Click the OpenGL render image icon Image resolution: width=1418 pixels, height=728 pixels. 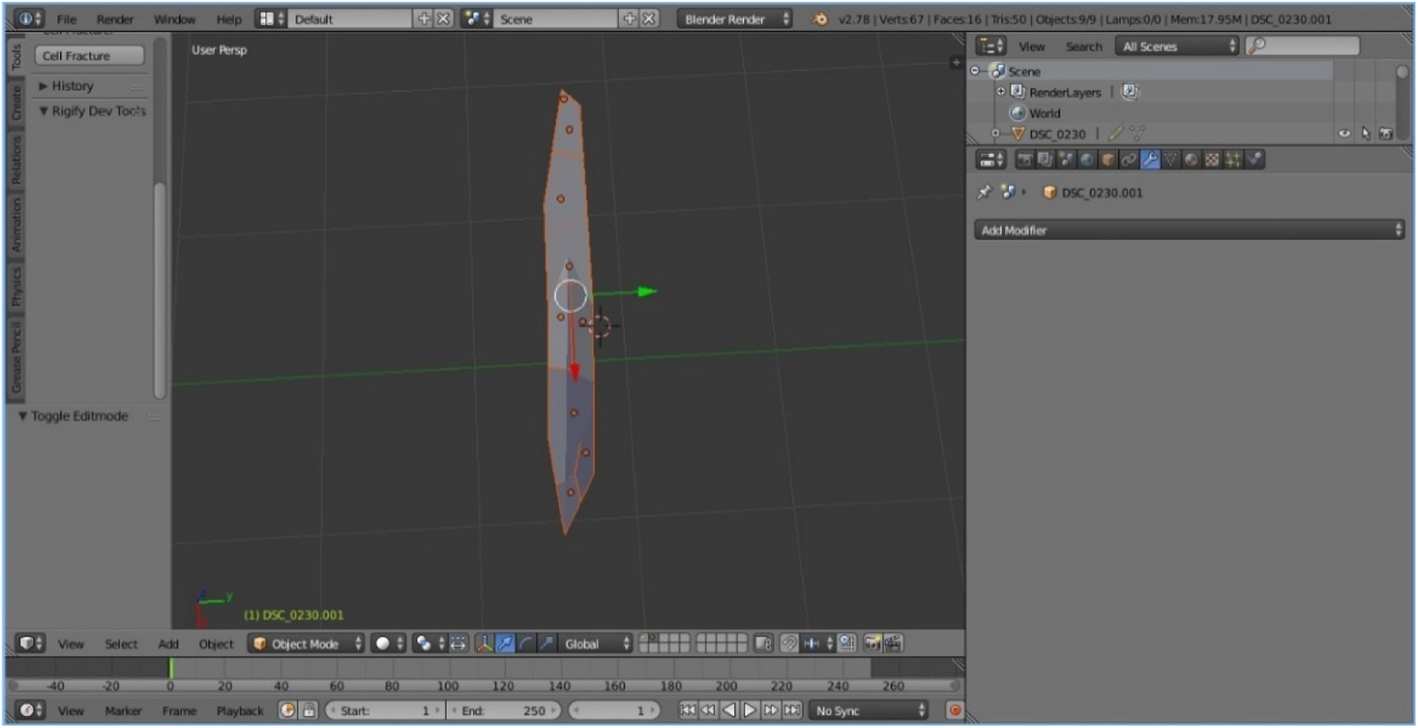(873, 644)
